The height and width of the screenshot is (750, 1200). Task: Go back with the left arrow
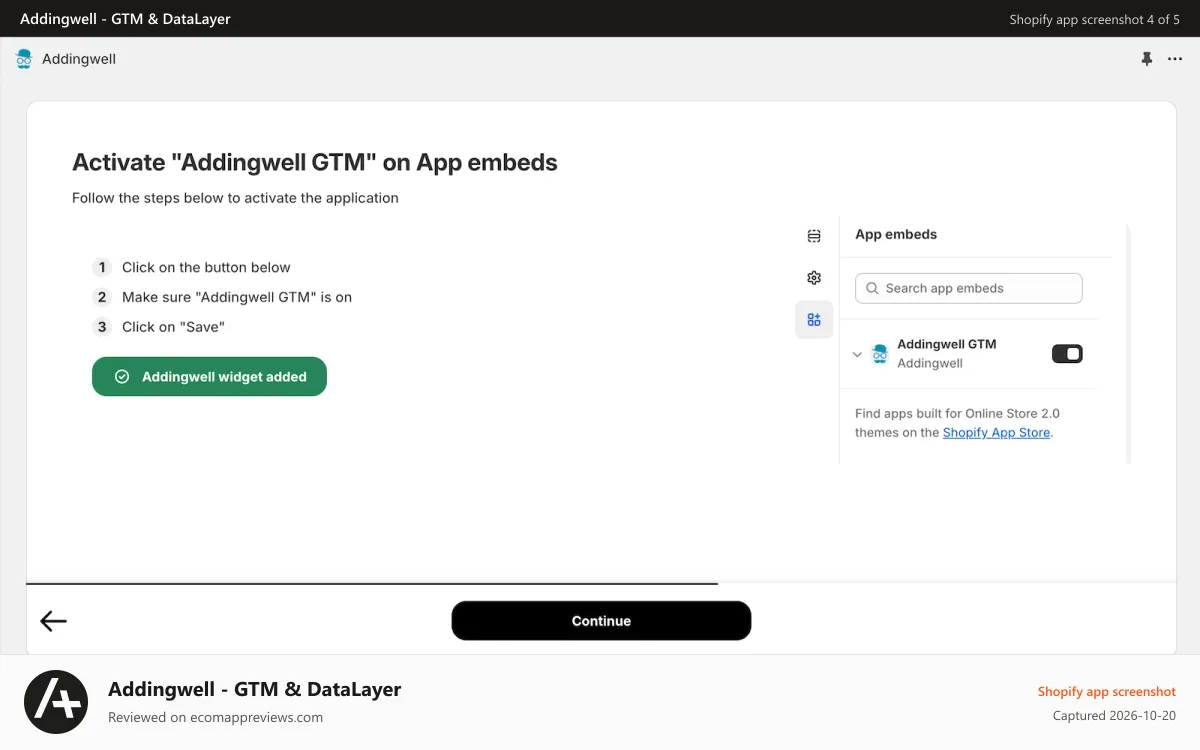(x=54, y=621)
